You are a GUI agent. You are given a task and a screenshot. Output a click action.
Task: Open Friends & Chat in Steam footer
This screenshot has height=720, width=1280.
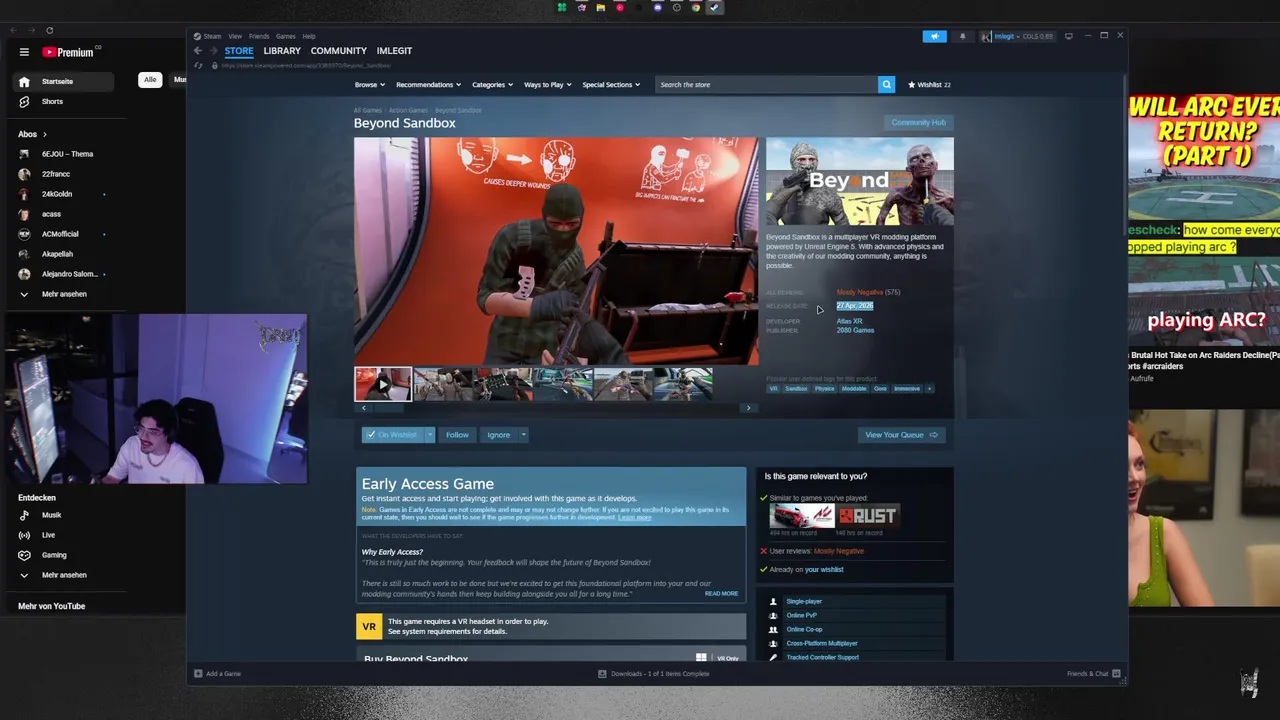pos(1093,674)
